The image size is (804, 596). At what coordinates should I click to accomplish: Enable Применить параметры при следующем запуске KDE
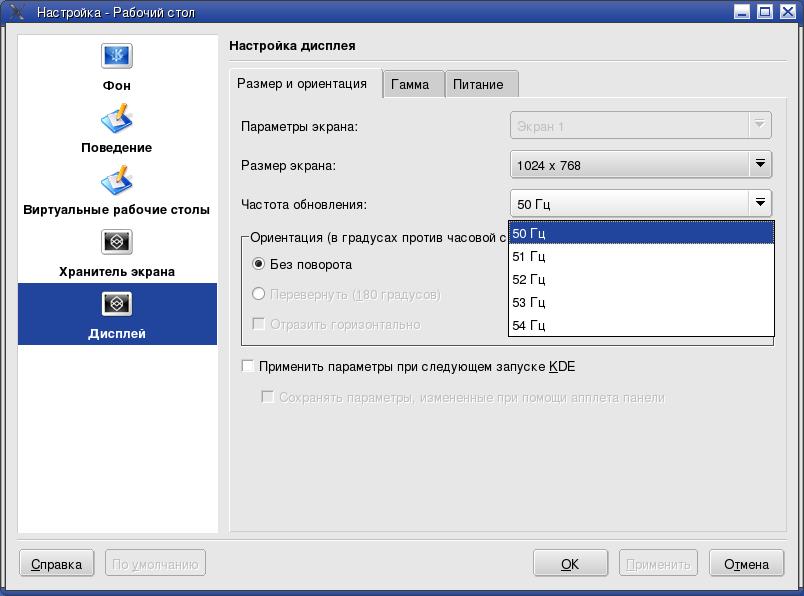pyautogui.click(x=249, y=367)
